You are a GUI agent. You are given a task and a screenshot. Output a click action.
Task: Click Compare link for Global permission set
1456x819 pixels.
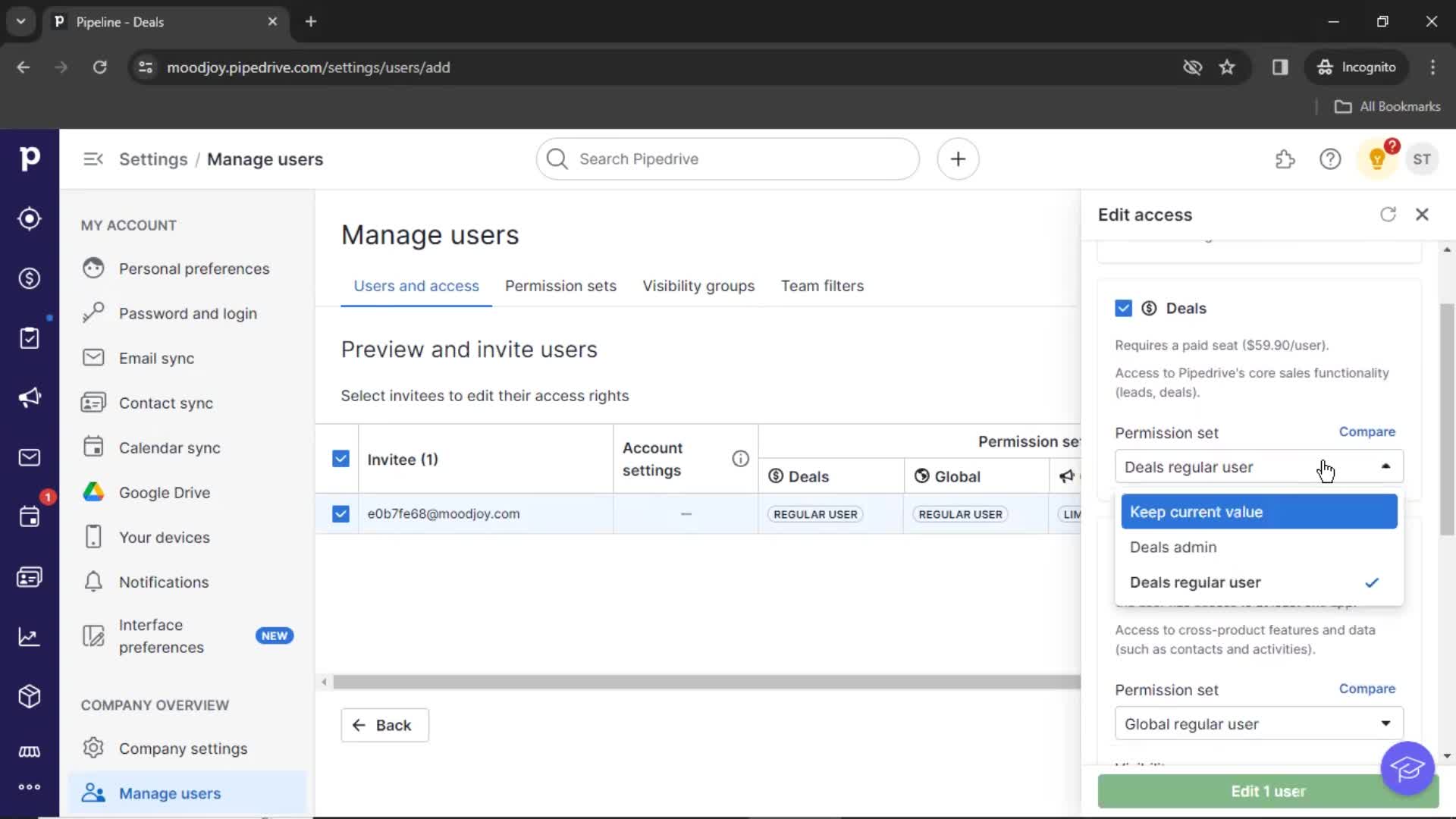(x=1367, y=689)
